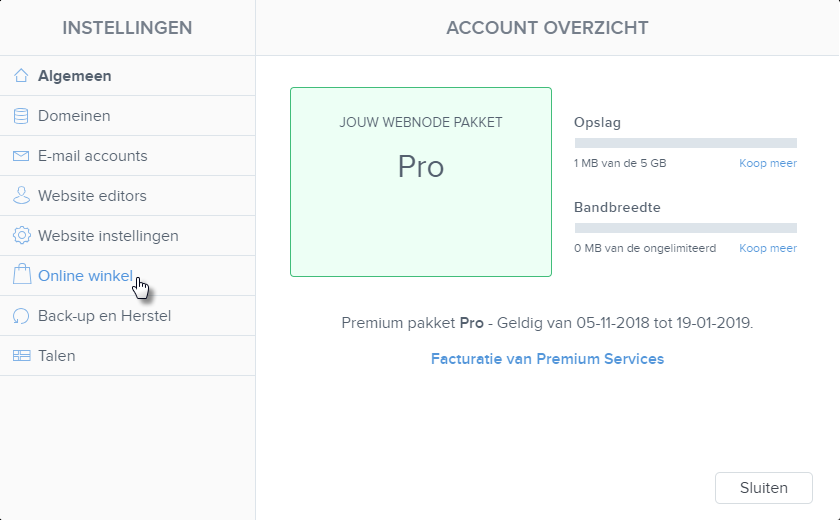Select E-mail accounts in the sidebar

(128, 156)
